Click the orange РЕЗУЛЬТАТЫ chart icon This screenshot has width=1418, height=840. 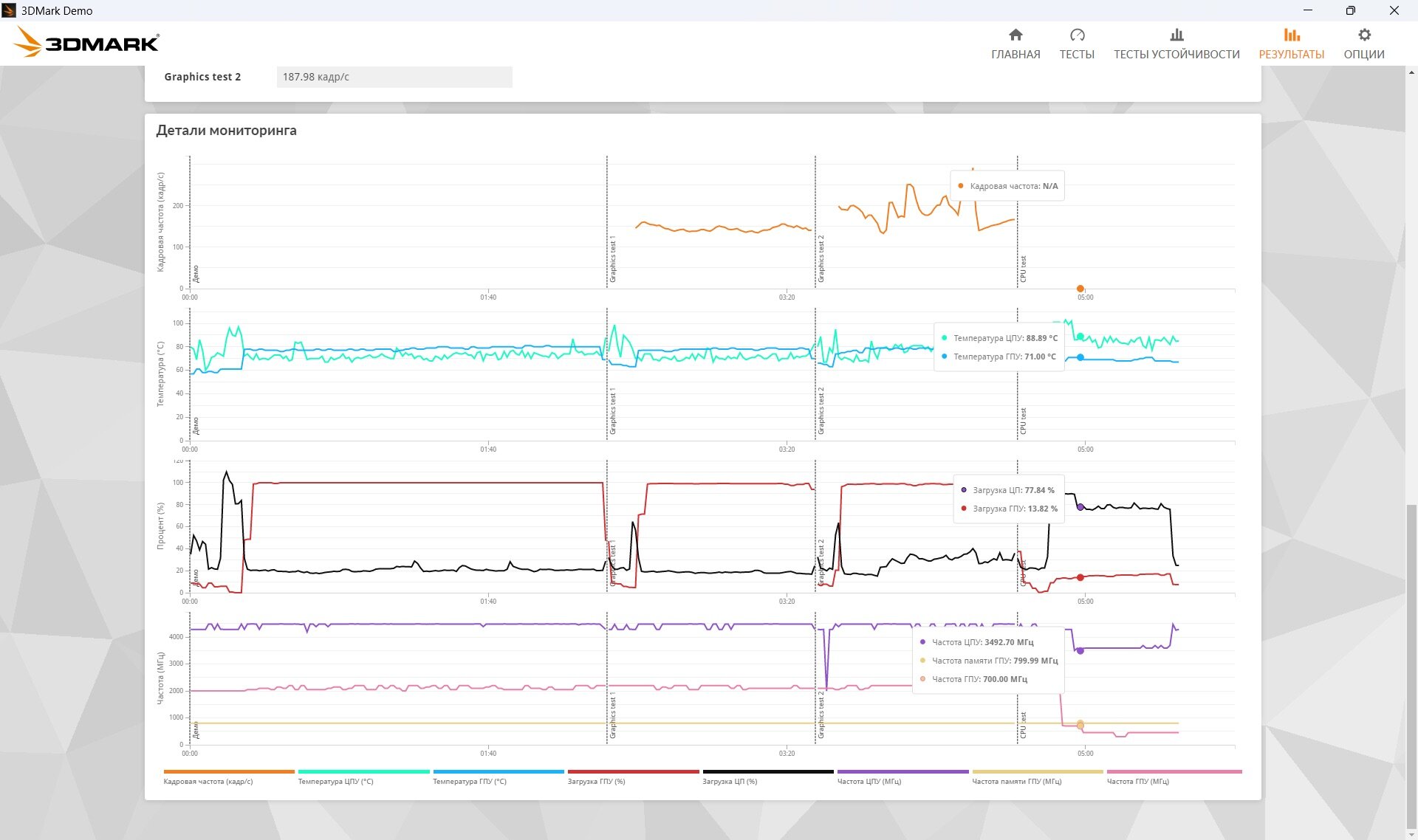pyautogui.click(x=1291, y=35)
